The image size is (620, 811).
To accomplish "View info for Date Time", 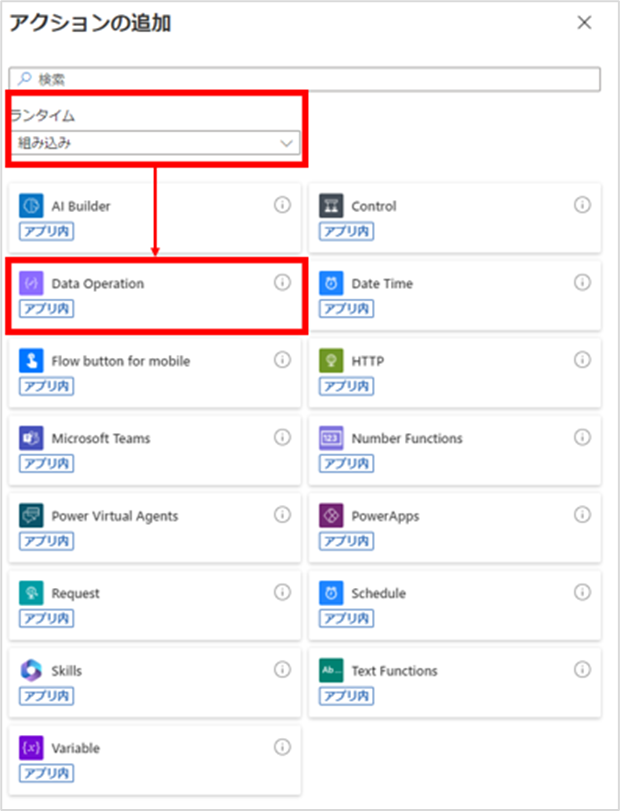I will click(582, 282).
